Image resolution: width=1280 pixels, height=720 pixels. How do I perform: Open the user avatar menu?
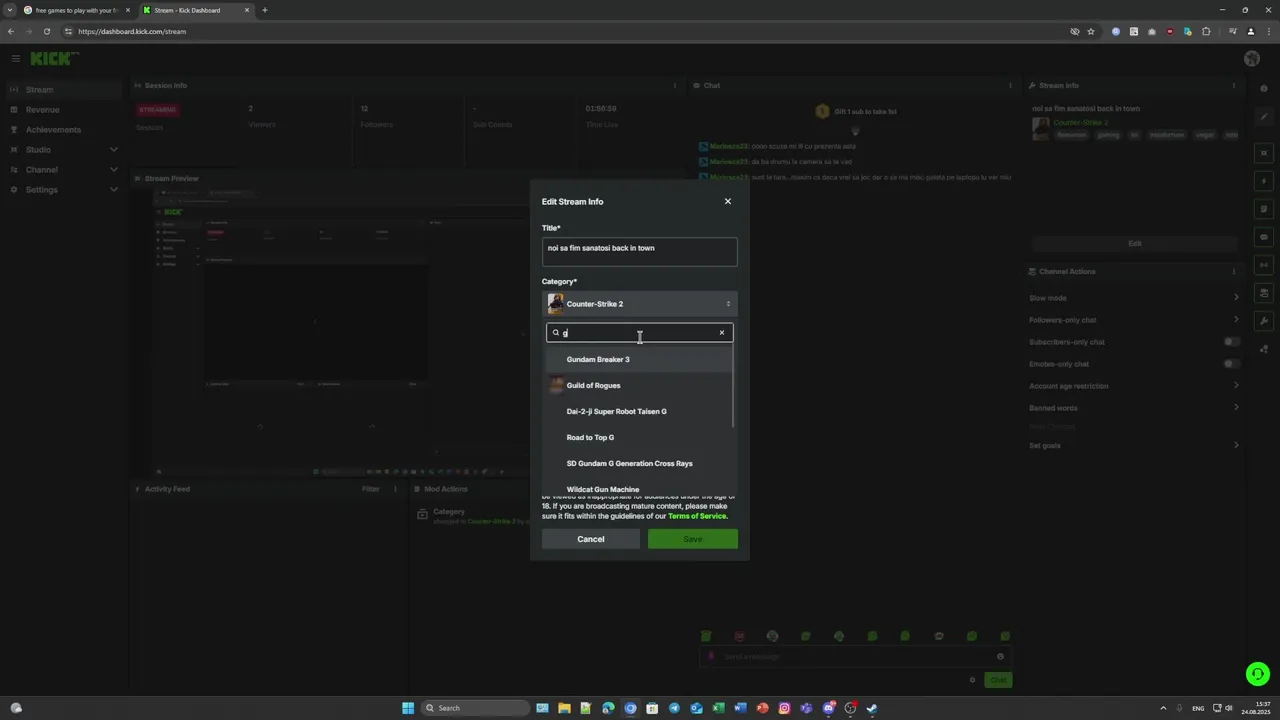(x=1252, y=59)
